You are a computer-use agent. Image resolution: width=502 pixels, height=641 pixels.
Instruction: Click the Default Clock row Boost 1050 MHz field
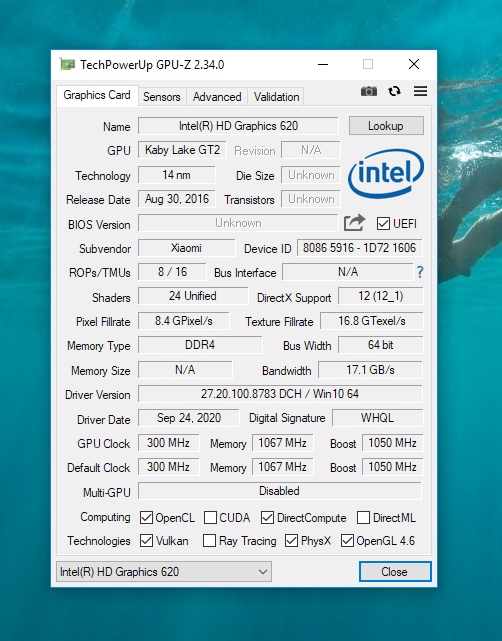pos(392,467)
